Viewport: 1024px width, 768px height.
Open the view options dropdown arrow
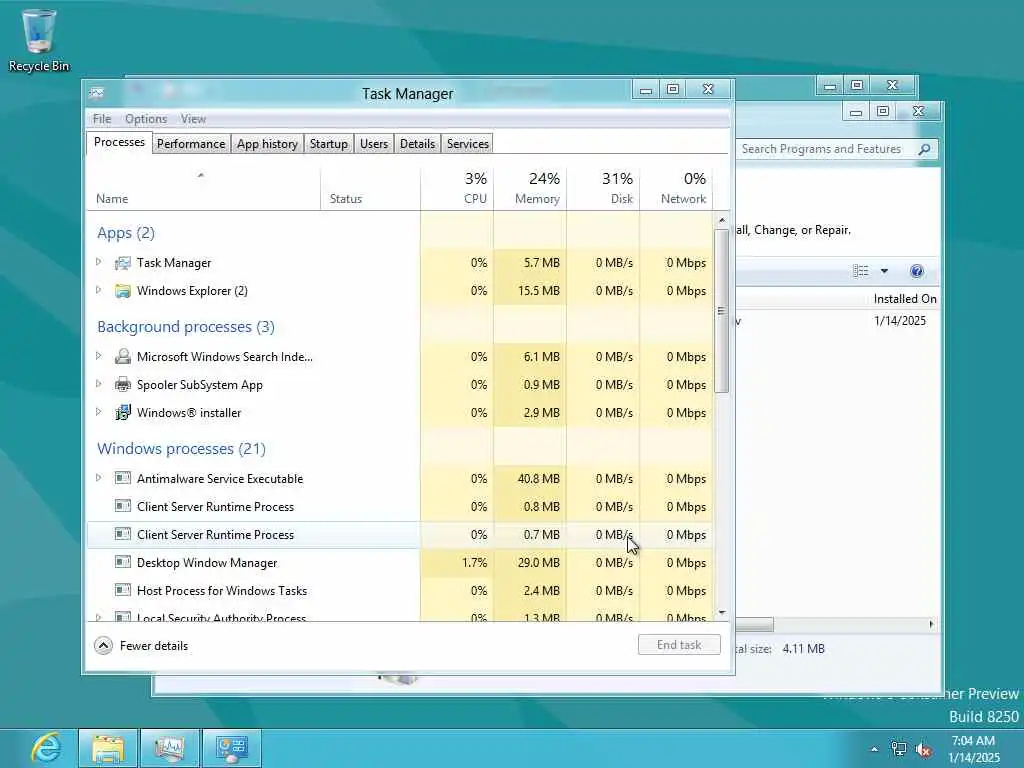[x=884, y=271]
